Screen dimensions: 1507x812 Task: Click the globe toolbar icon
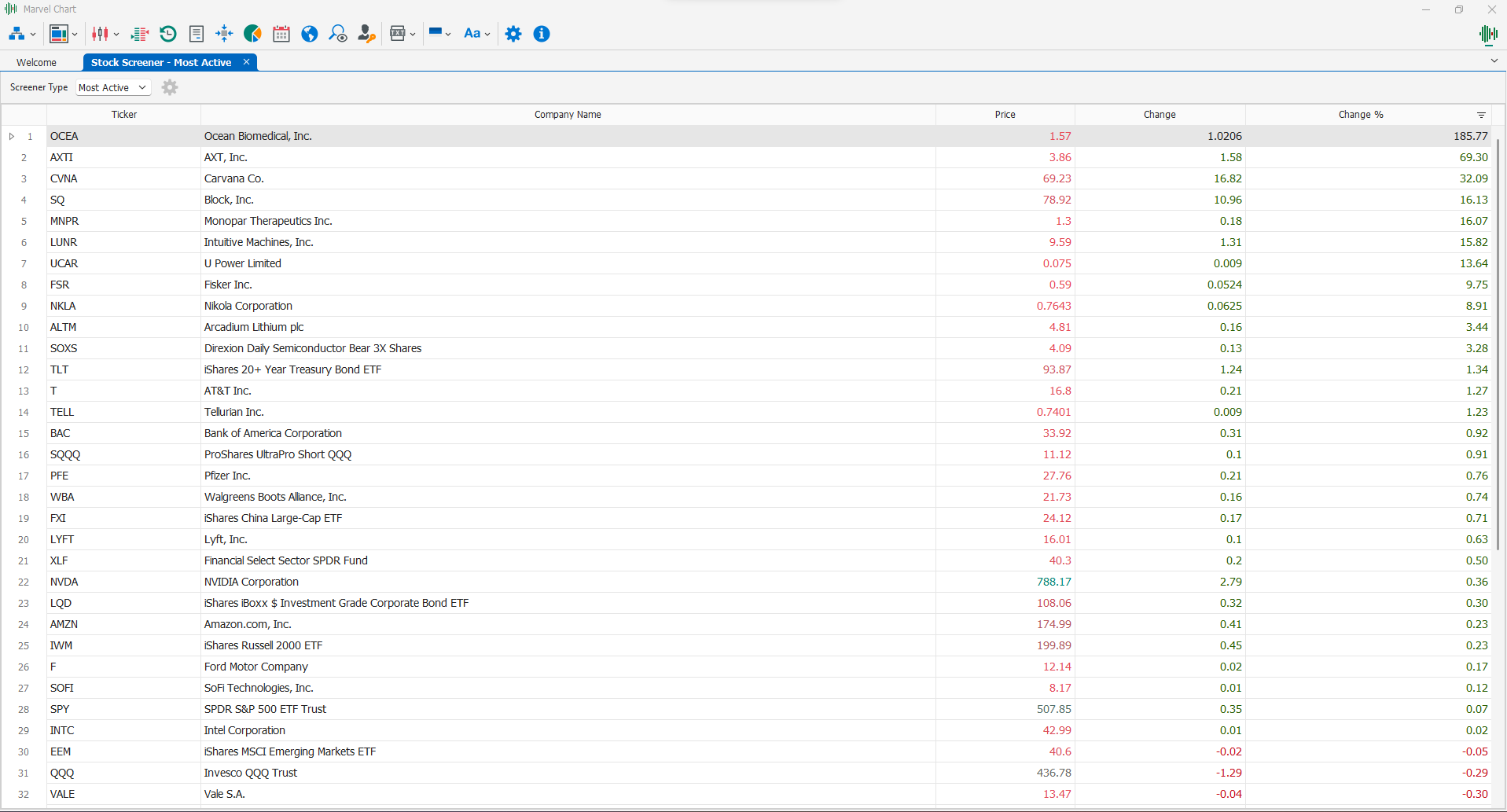point(310,34)
